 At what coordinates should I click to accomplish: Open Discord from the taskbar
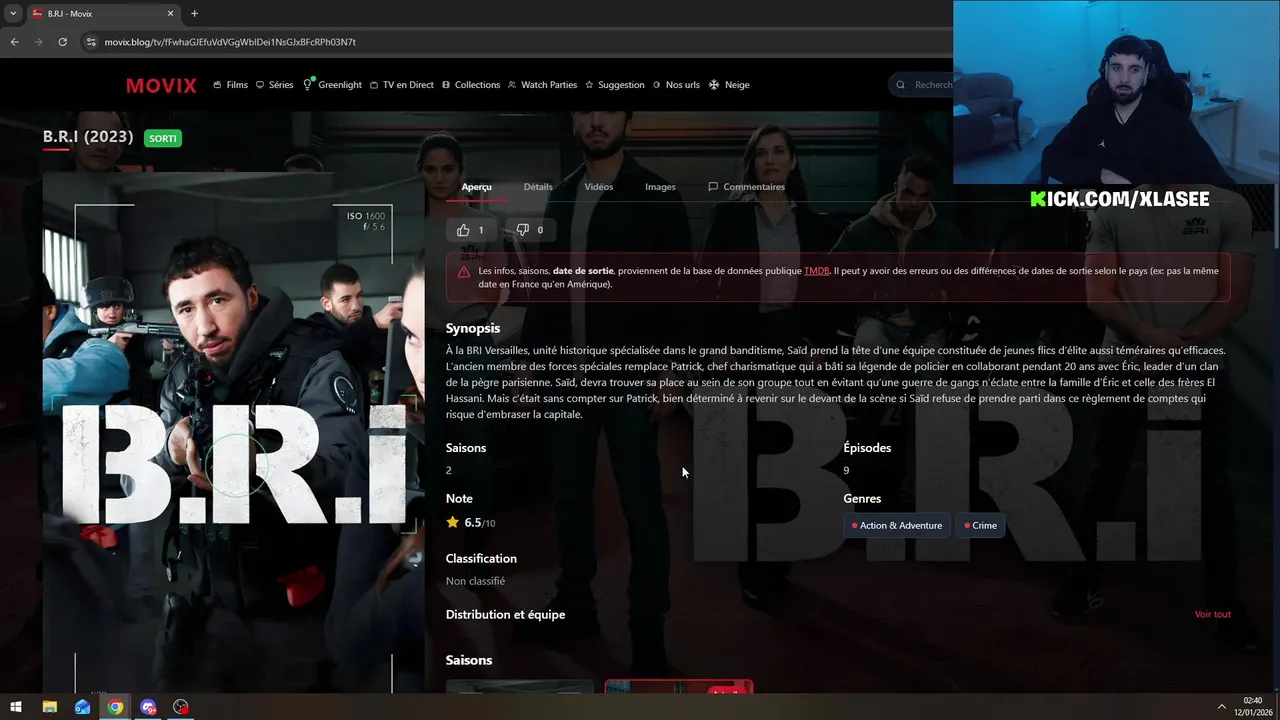[x=149, y=707]
